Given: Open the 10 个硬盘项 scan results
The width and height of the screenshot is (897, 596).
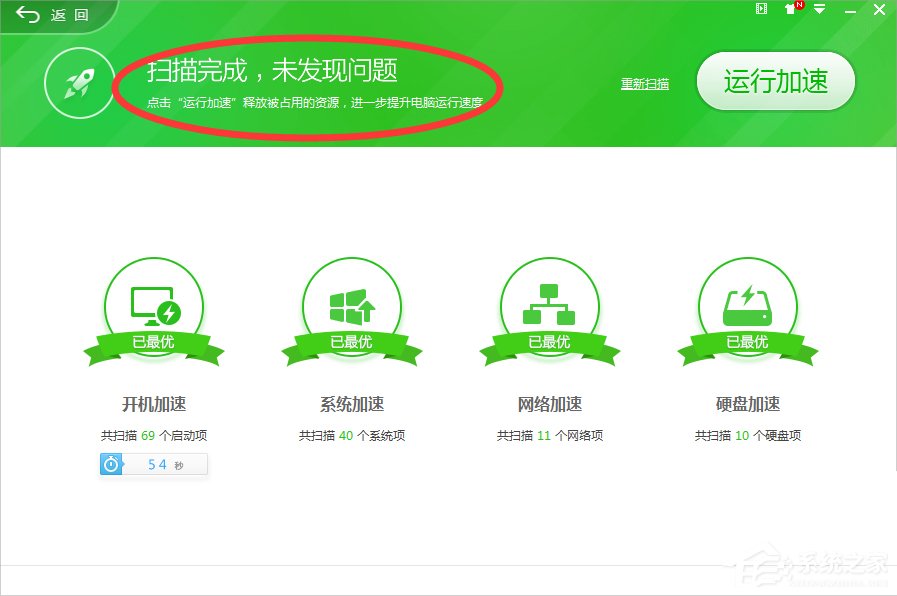Looking at the screenshot, I should click(748, 435).
